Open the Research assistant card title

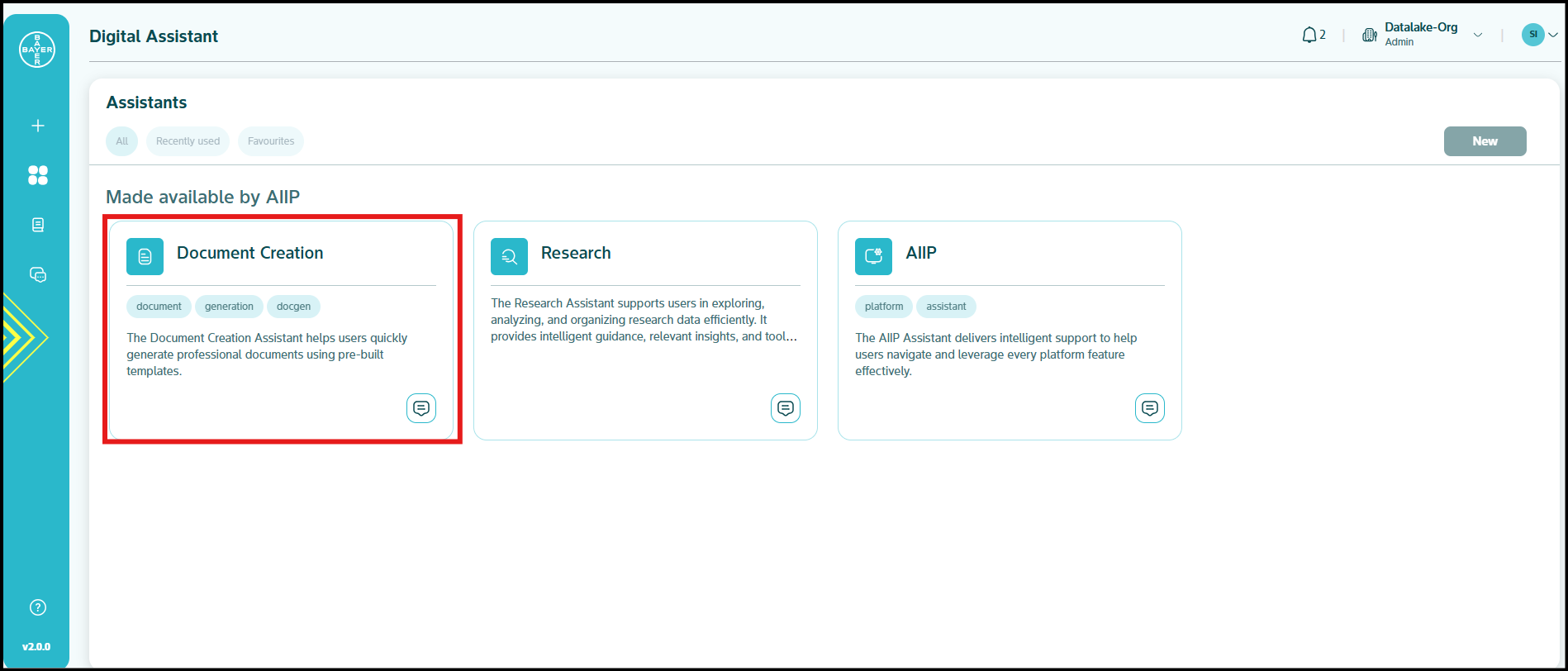coord(576,253)
